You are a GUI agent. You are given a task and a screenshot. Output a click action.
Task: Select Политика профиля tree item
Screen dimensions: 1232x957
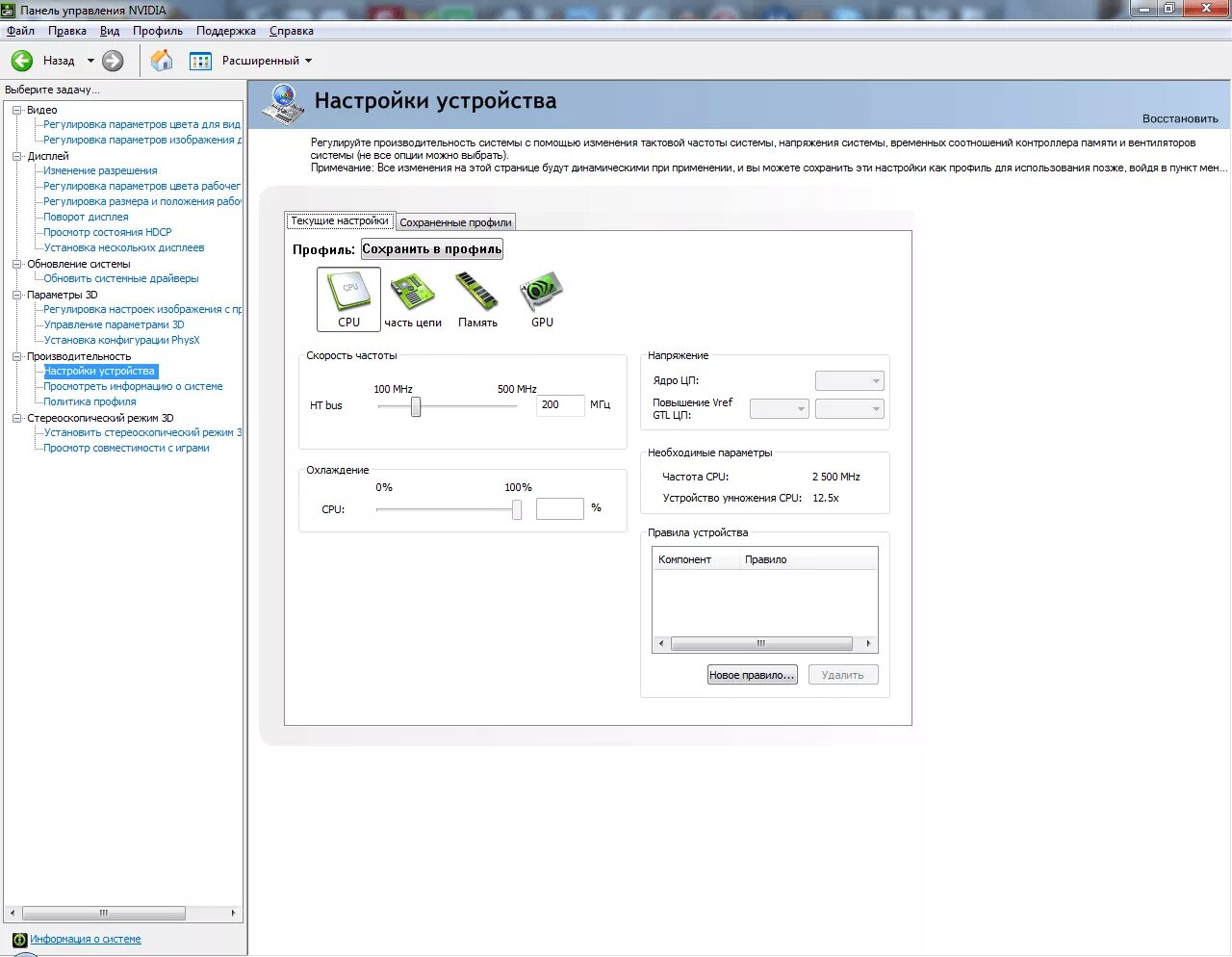pos(90,401)
